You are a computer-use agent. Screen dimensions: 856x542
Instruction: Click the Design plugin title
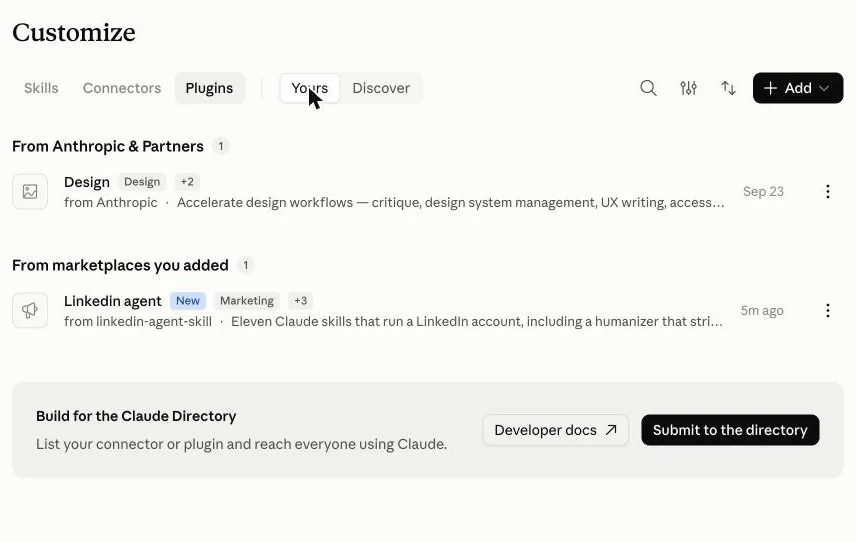click(87, 182)
